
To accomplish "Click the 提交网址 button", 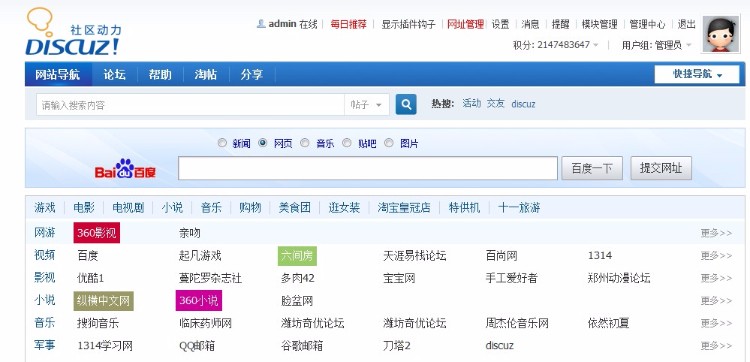I will pos(661,168).
